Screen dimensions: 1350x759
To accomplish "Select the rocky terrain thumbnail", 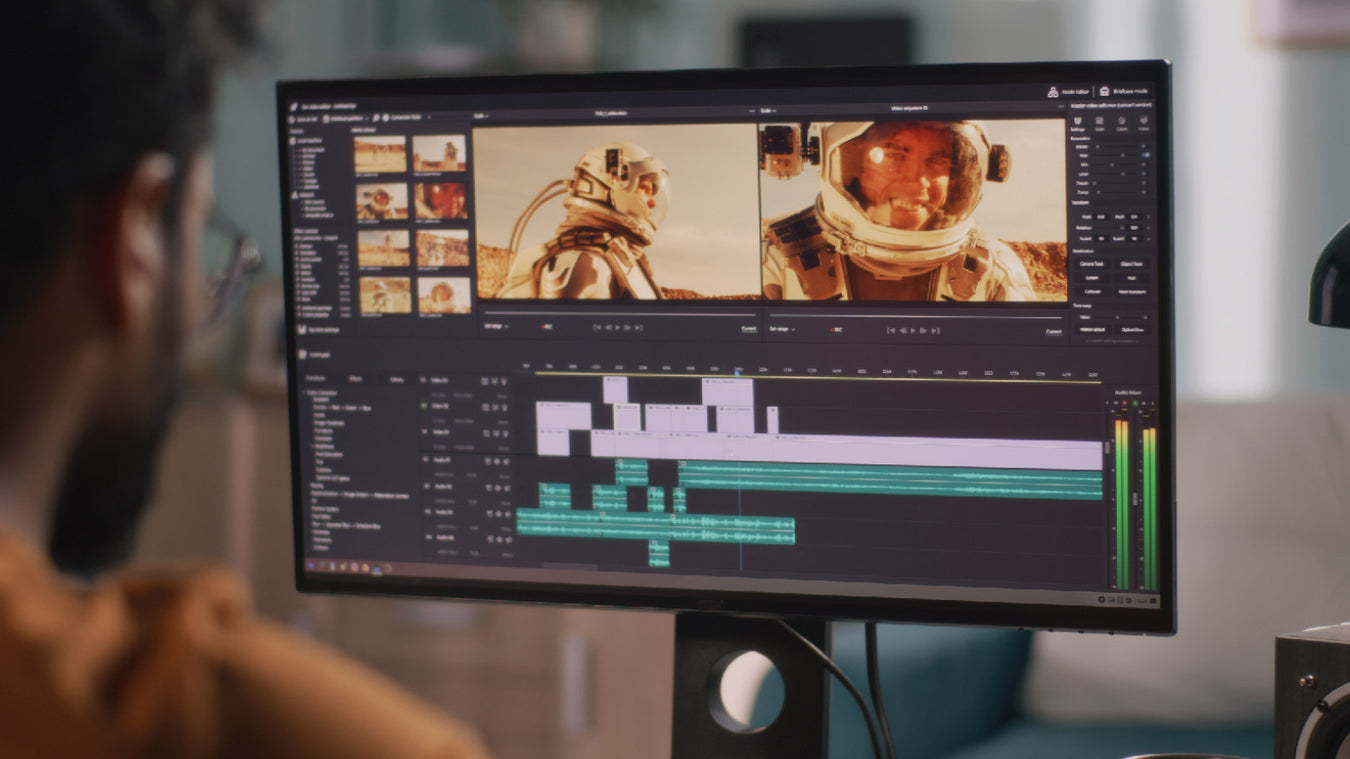I will (442, 247).
